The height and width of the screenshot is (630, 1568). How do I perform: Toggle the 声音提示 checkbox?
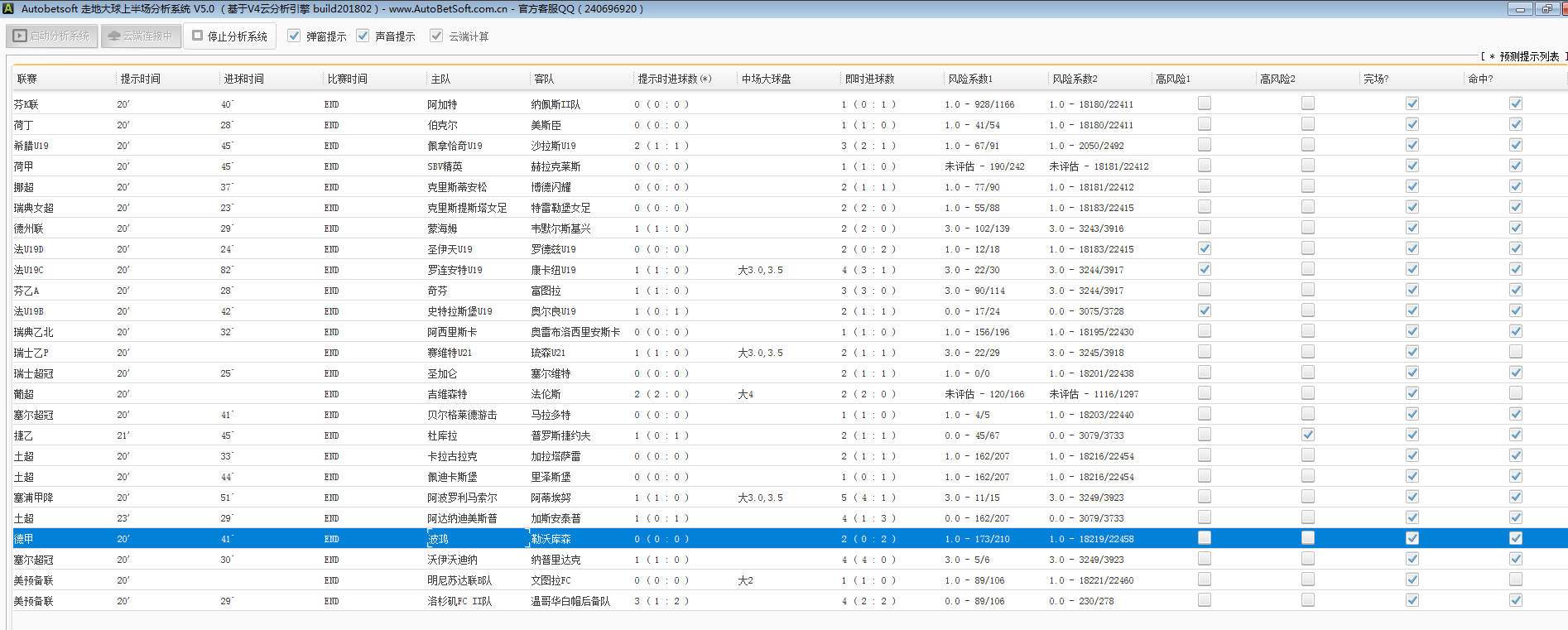tap(363, 36)
